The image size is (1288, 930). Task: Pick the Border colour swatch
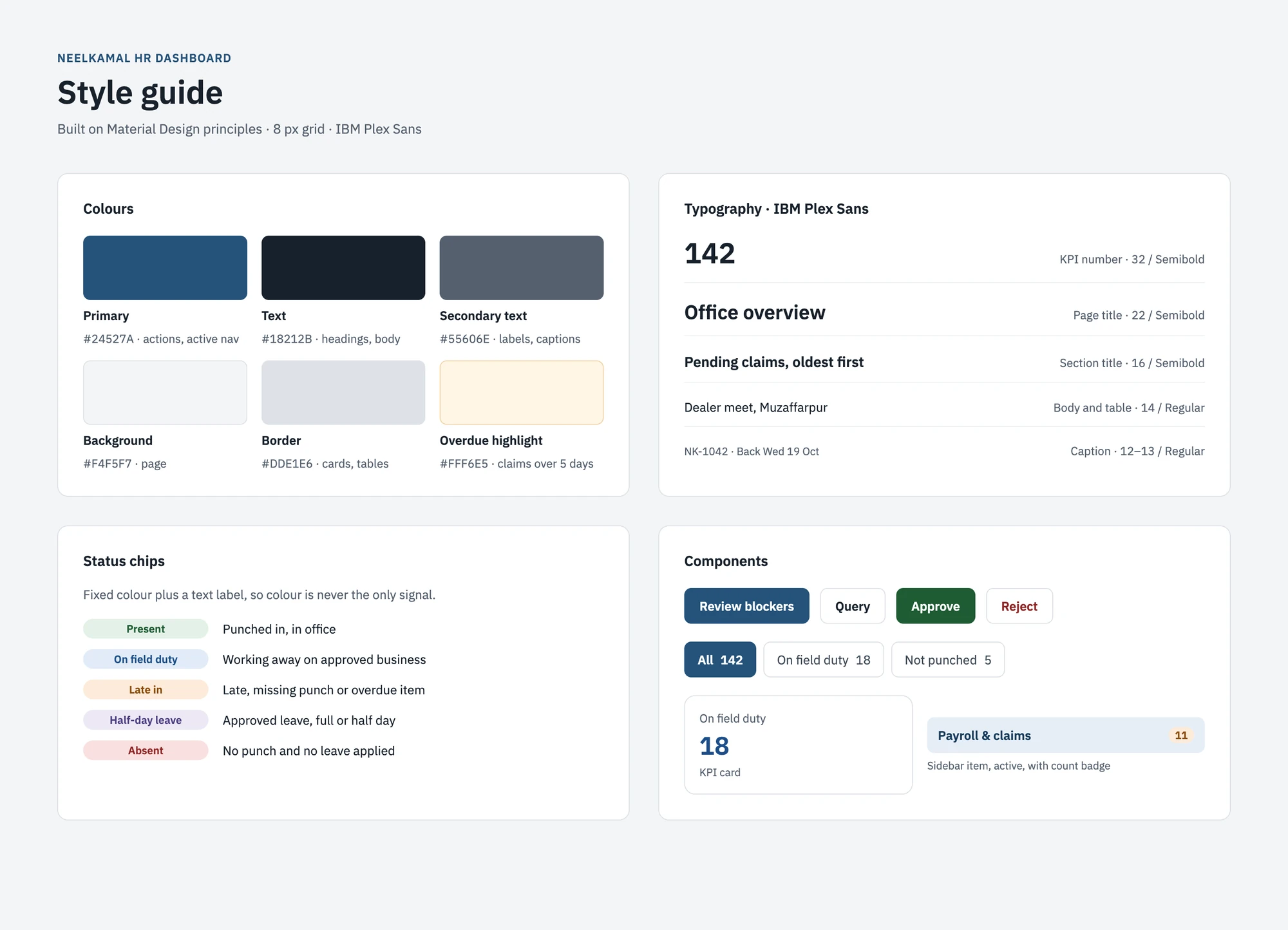coord(343,393)
